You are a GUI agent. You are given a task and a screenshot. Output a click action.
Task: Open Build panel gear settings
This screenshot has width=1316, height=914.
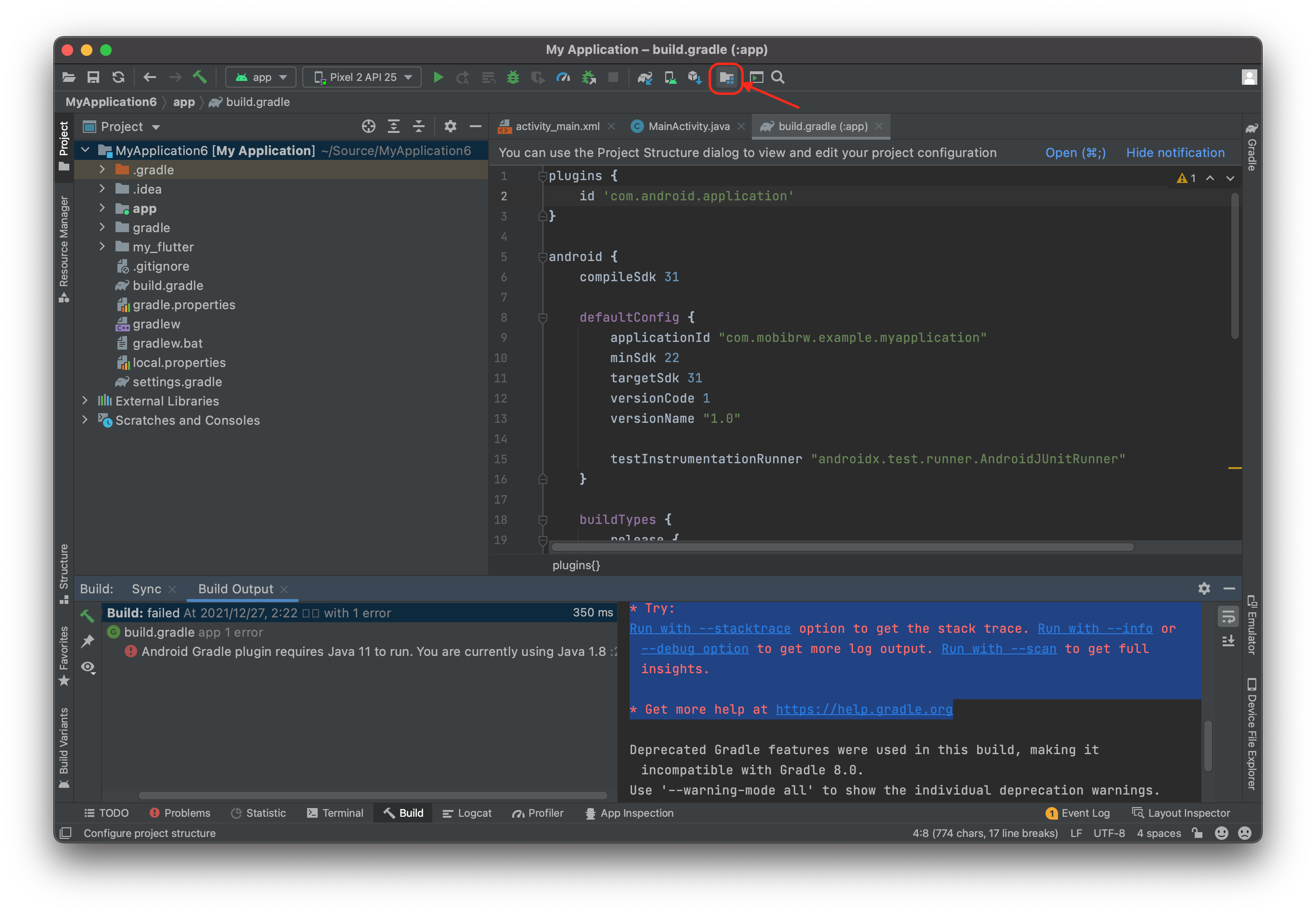[1204, 589]
